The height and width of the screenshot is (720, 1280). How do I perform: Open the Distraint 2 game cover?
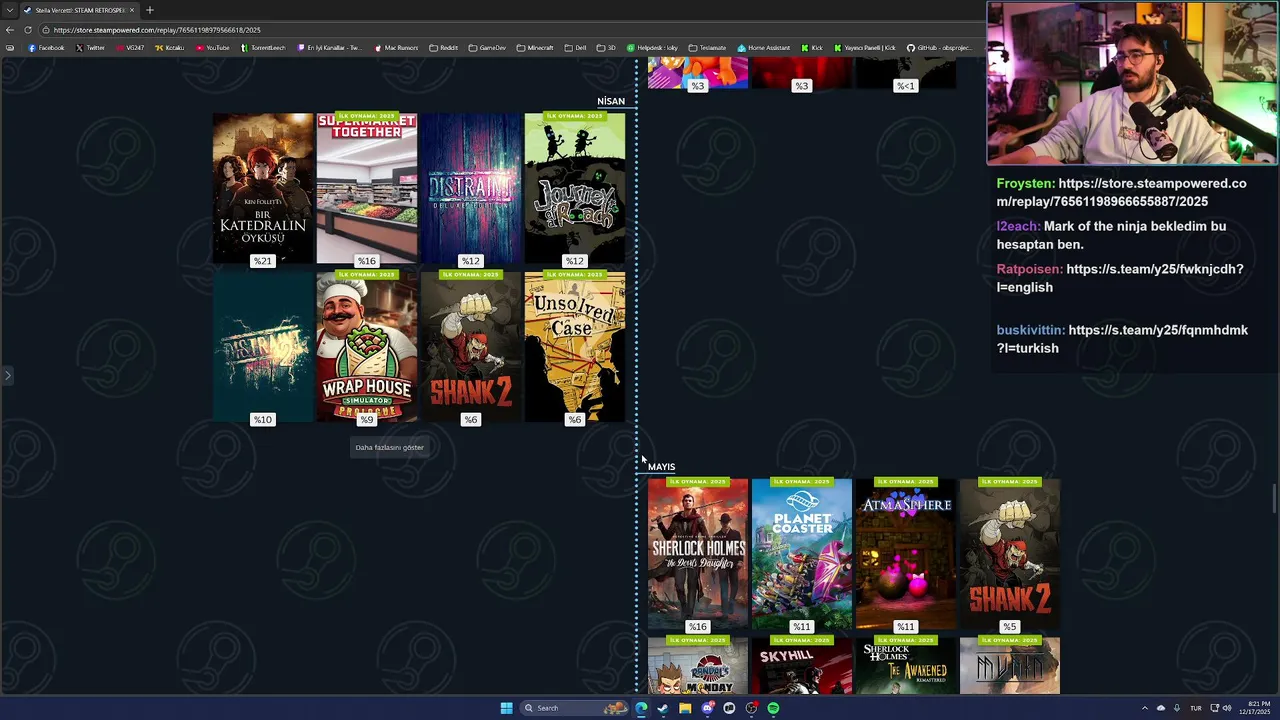coord(262,346)
